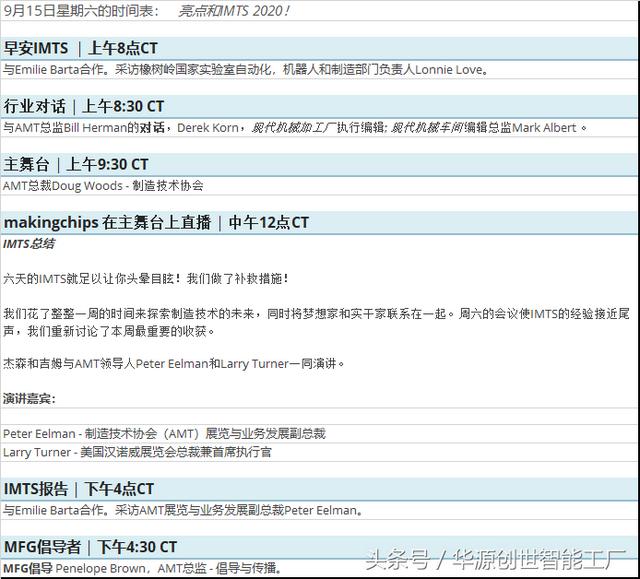Select the line mentioning Lonnie Love

245,70
